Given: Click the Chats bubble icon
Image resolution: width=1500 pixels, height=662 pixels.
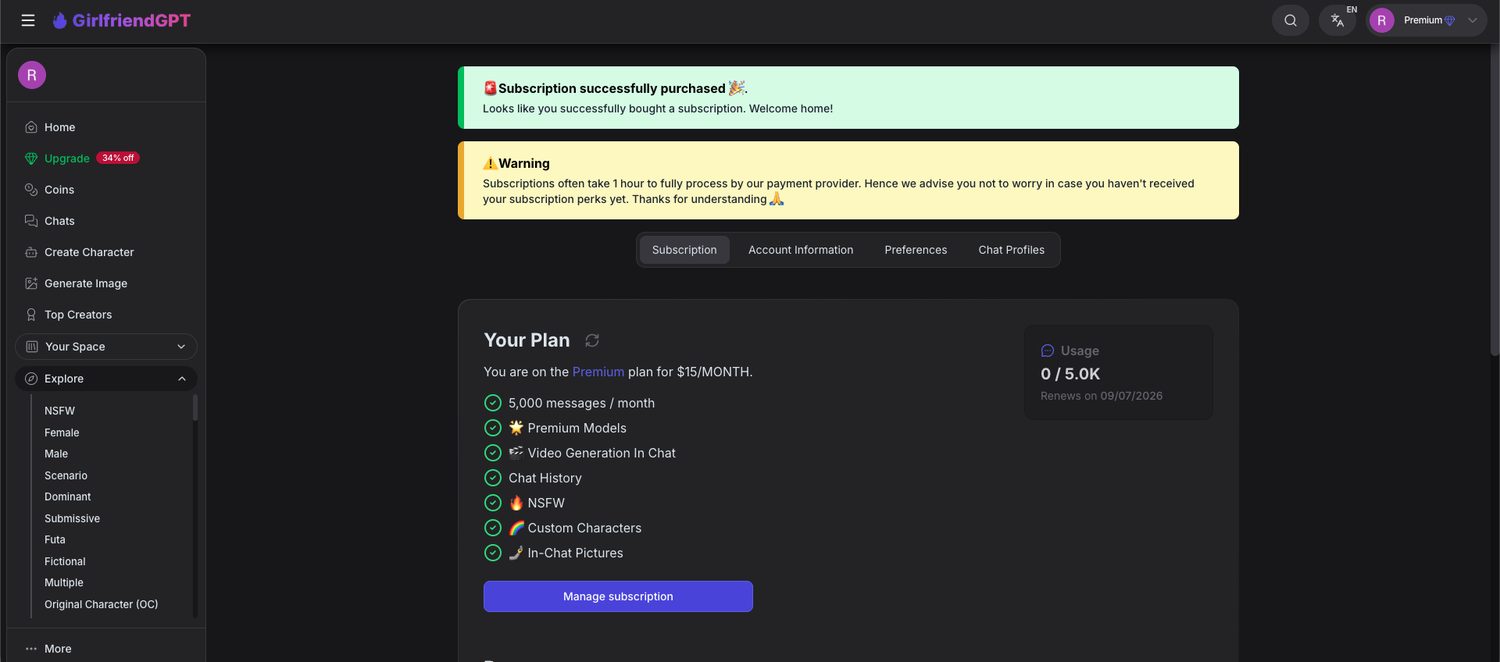Looking at the screenshot, I should [31, 220].
